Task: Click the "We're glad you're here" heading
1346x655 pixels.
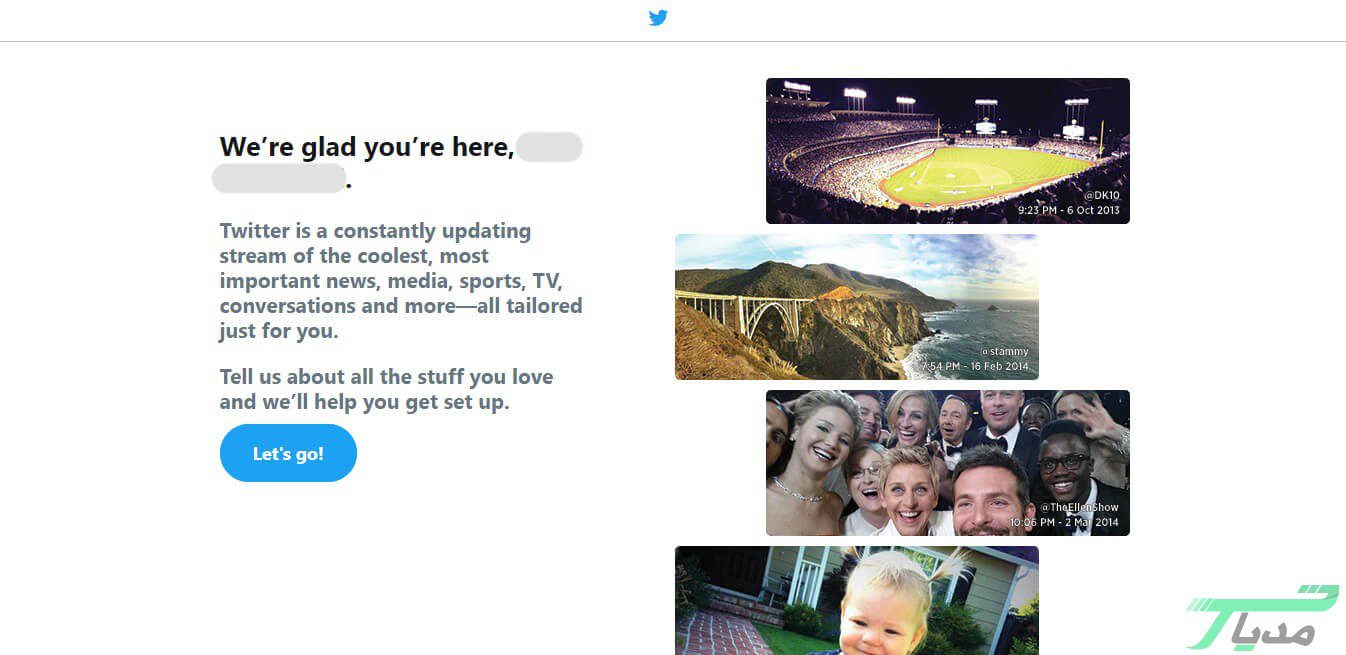Action: point(366,148)
